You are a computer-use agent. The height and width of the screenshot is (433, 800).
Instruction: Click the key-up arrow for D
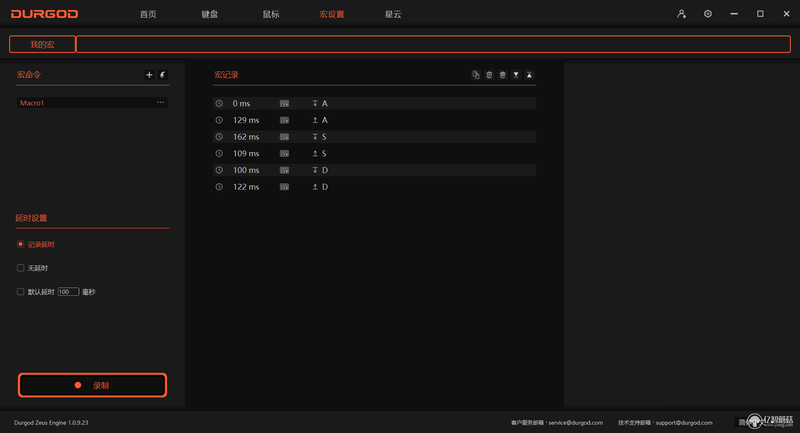pos(315,187)
